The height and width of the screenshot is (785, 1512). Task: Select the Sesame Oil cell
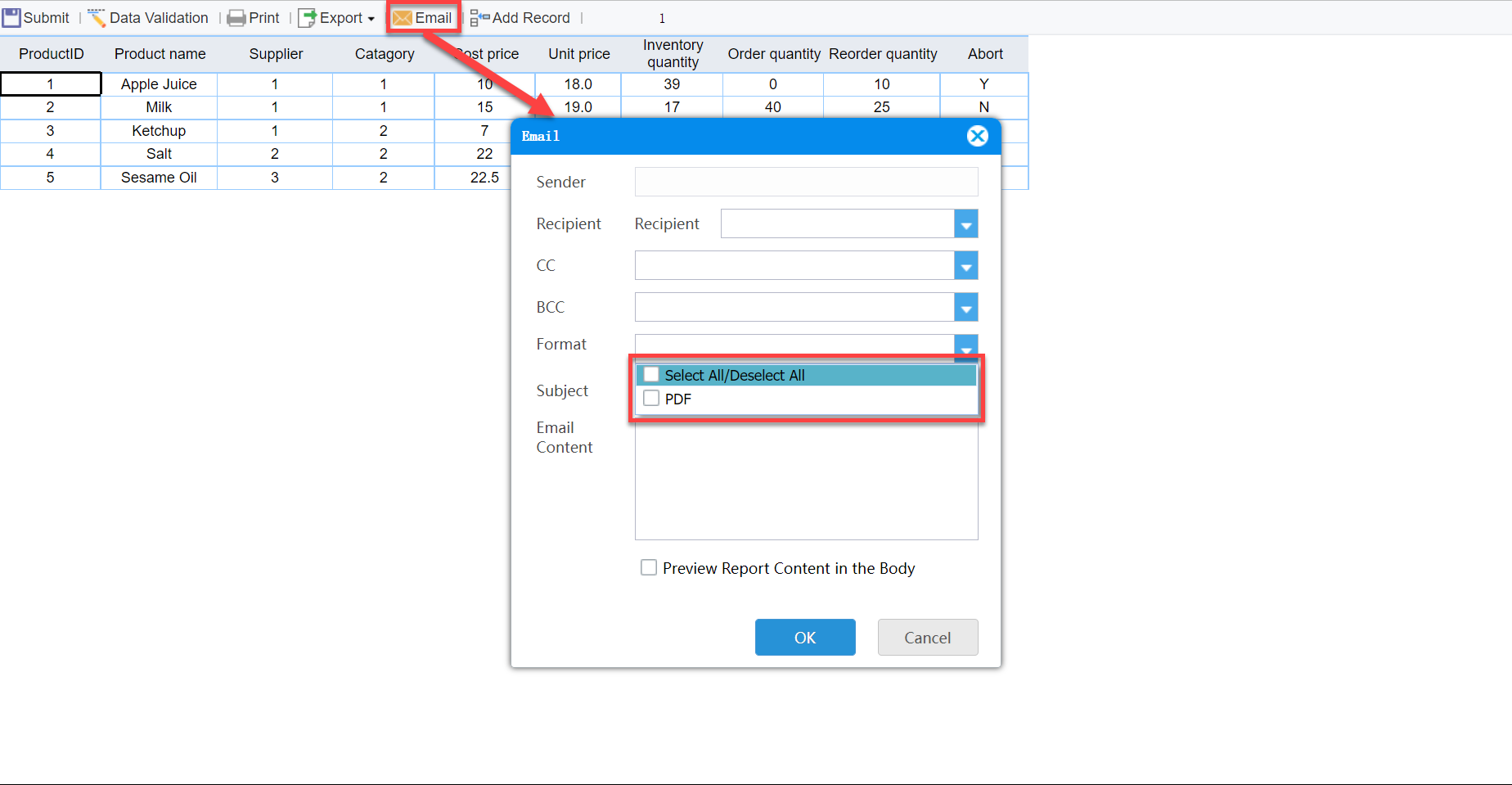coord(159,178)
